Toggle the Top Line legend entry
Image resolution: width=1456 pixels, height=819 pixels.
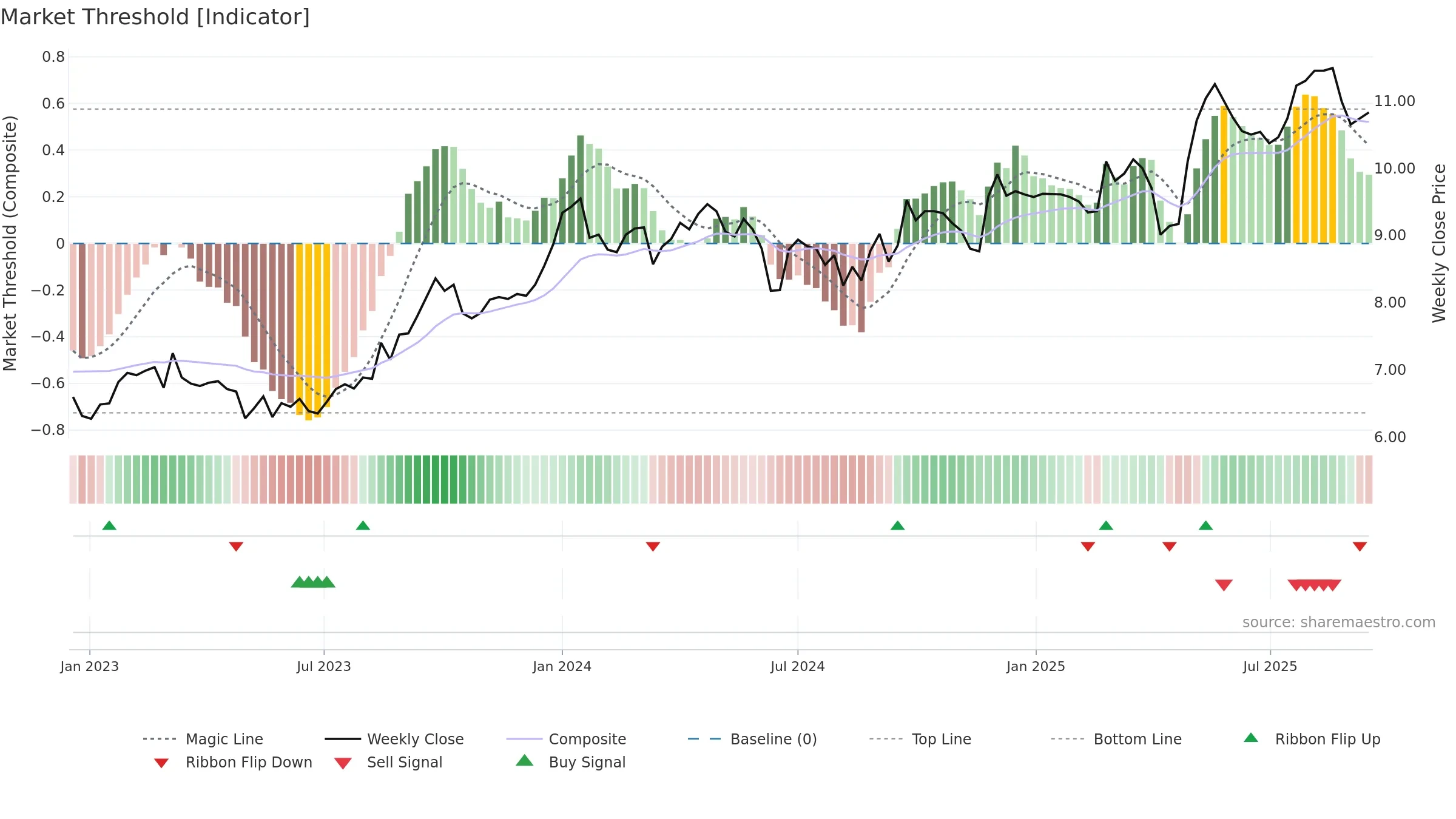tap(920, 739)
